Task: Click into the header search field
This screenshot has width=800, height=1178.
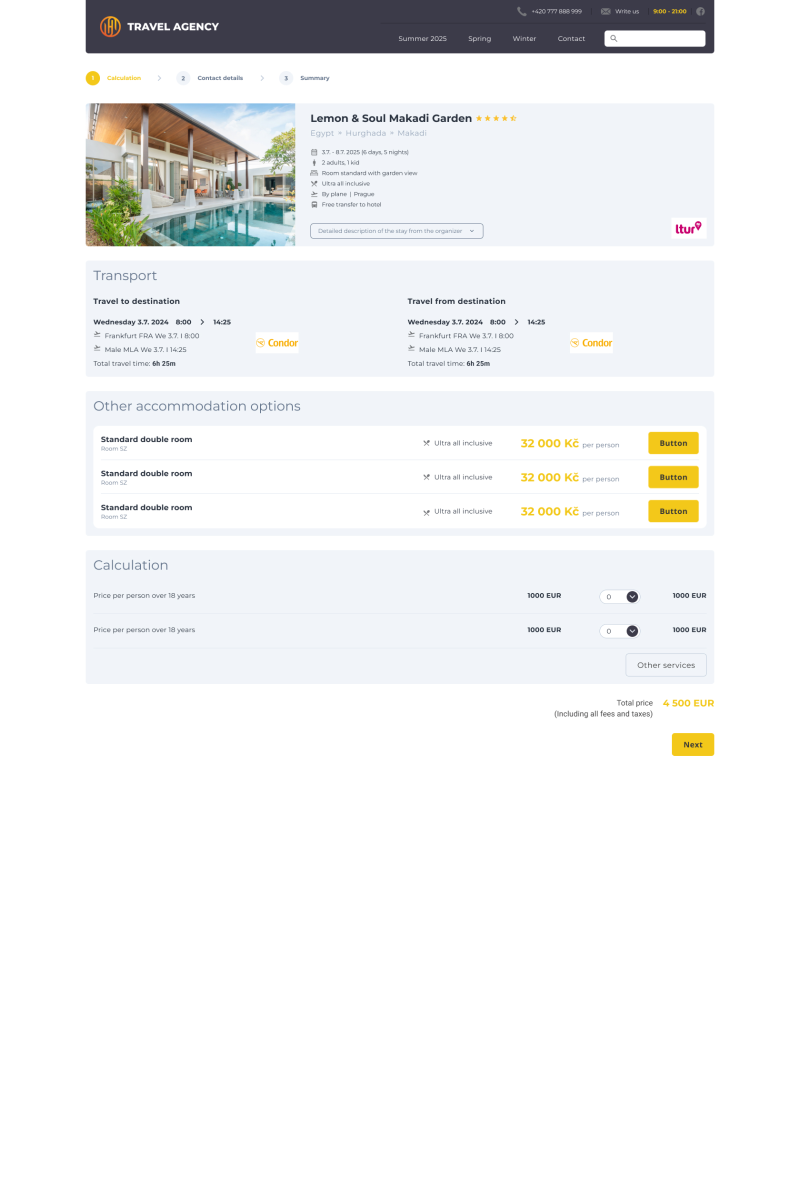Action: (655, 38)
